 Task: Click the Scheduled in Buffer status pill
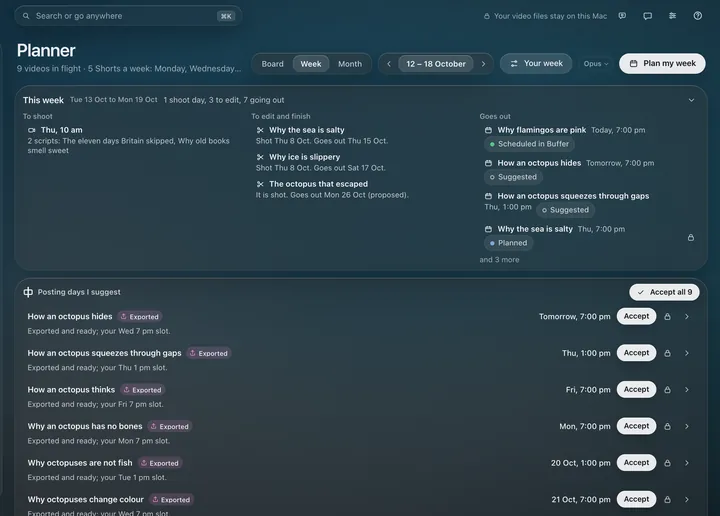(529, 144)
